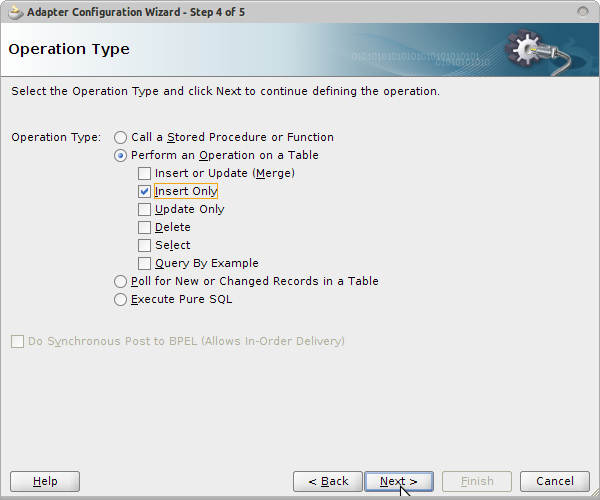Click Do Synchronous Post to BPEL checkbox
The height and width of the screenshot is (500, 600).
(x=17, y=341)
